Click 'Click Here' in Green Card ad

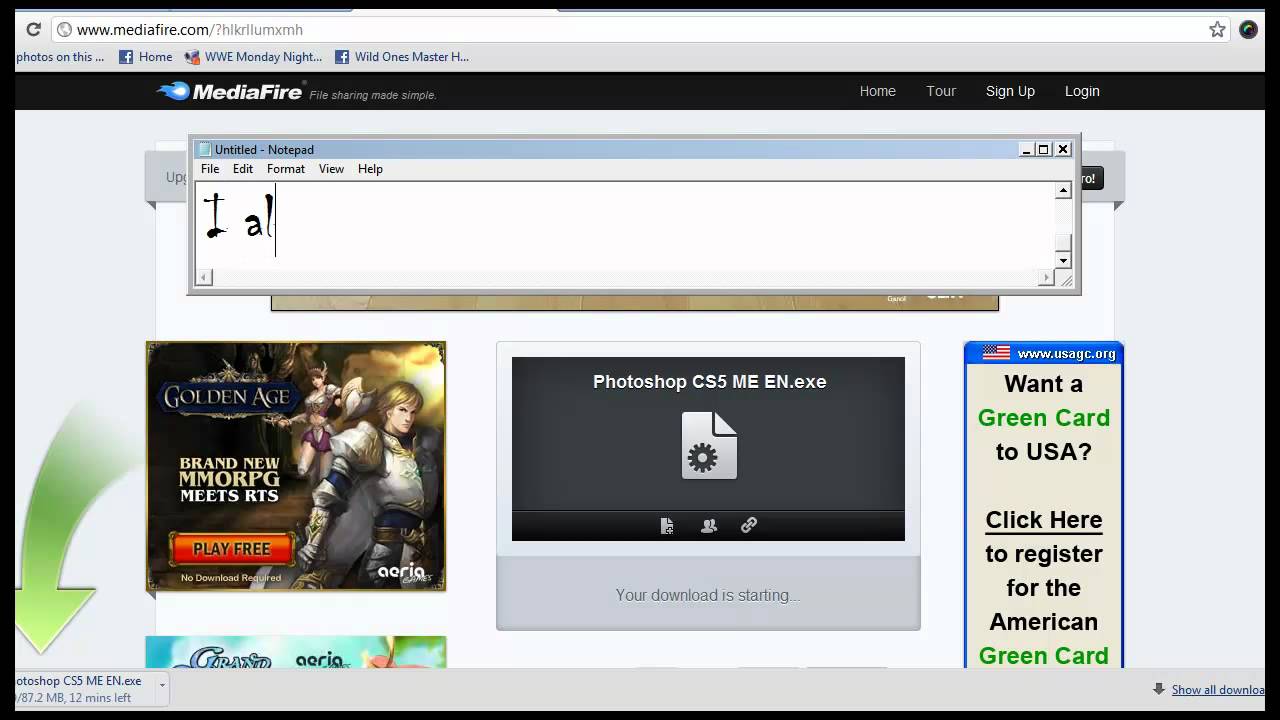(1044, 520)
